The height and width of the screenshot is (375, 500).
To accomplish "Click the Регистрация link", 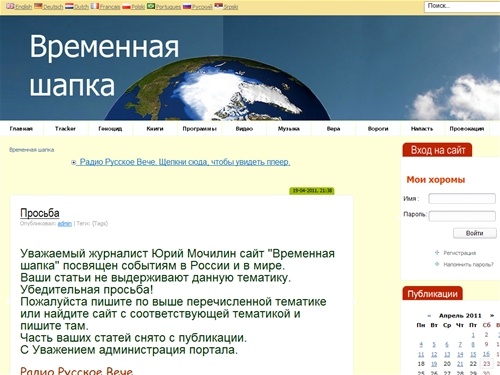I will point(460,253).
